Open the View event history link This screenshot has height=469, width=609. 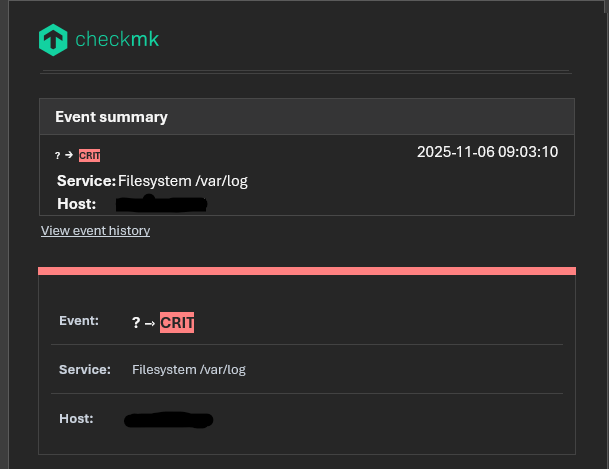click(x=95, y=231)
